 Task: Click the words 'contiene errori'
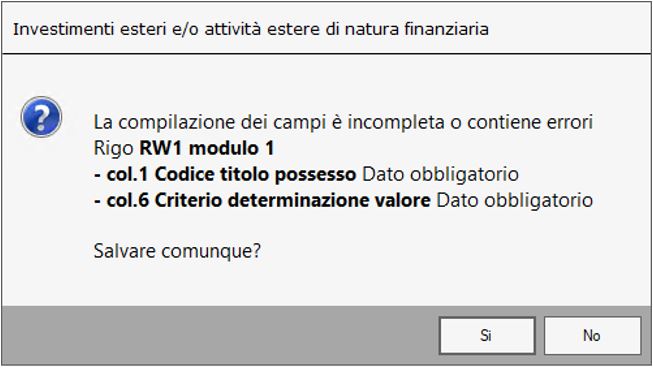click(x=530, y=122)
